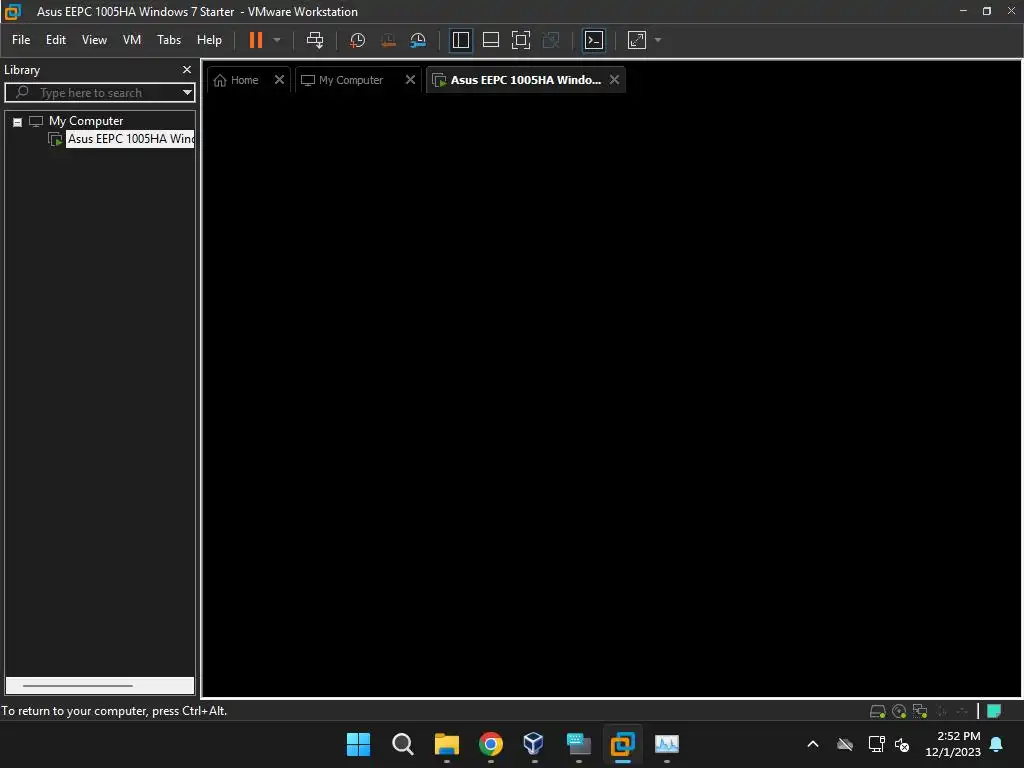
Task: Open the clock showing 2:52 PM
Action: click(x=953, y=744)
